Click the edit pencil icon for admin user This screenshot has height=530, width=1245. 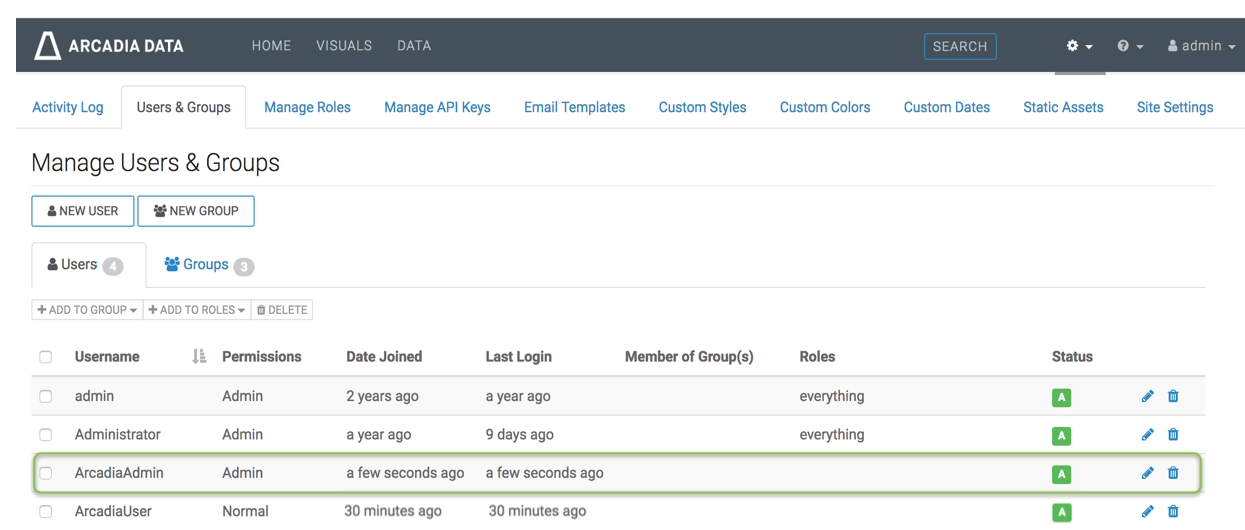point(1147,396)
